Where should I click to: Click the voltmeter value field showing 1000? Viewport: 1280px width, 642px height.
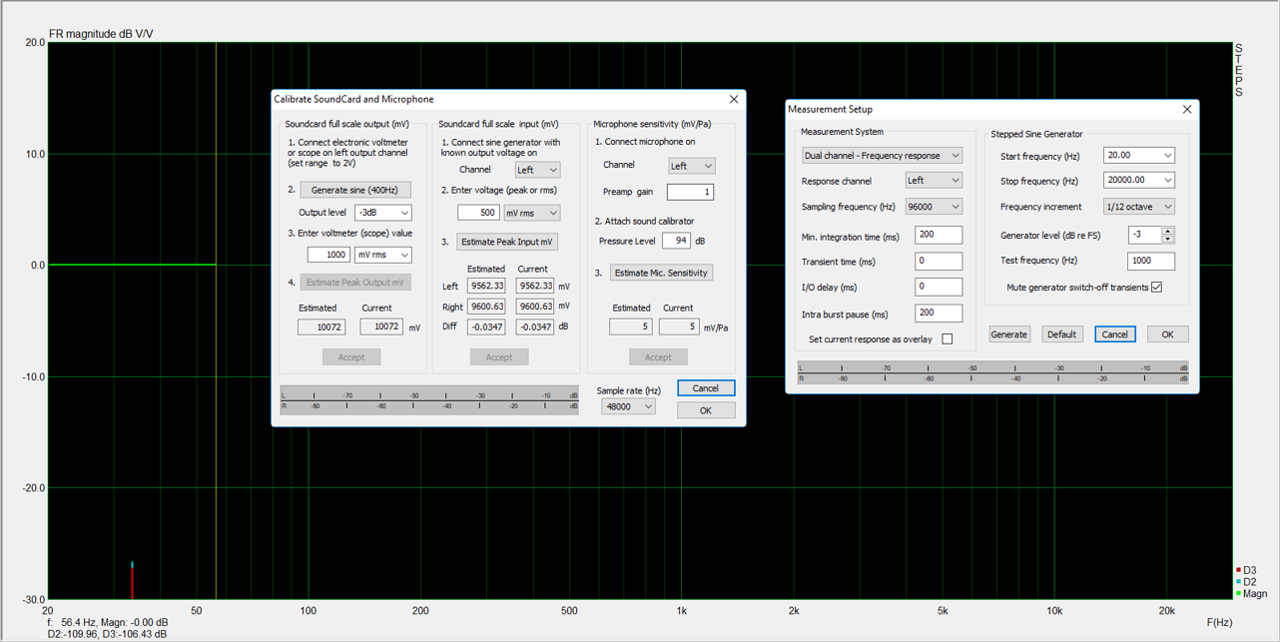tap(328, 255)
